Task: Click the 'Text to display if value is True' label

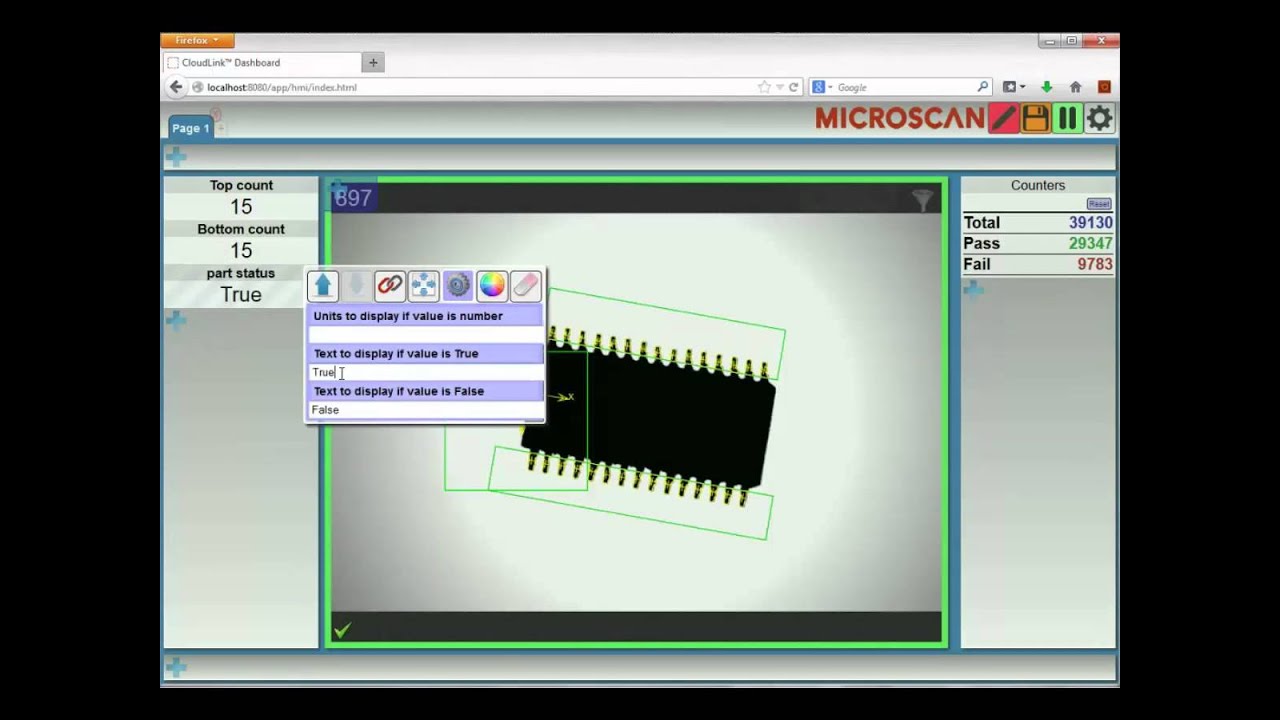Action: [x=396, y=353]
